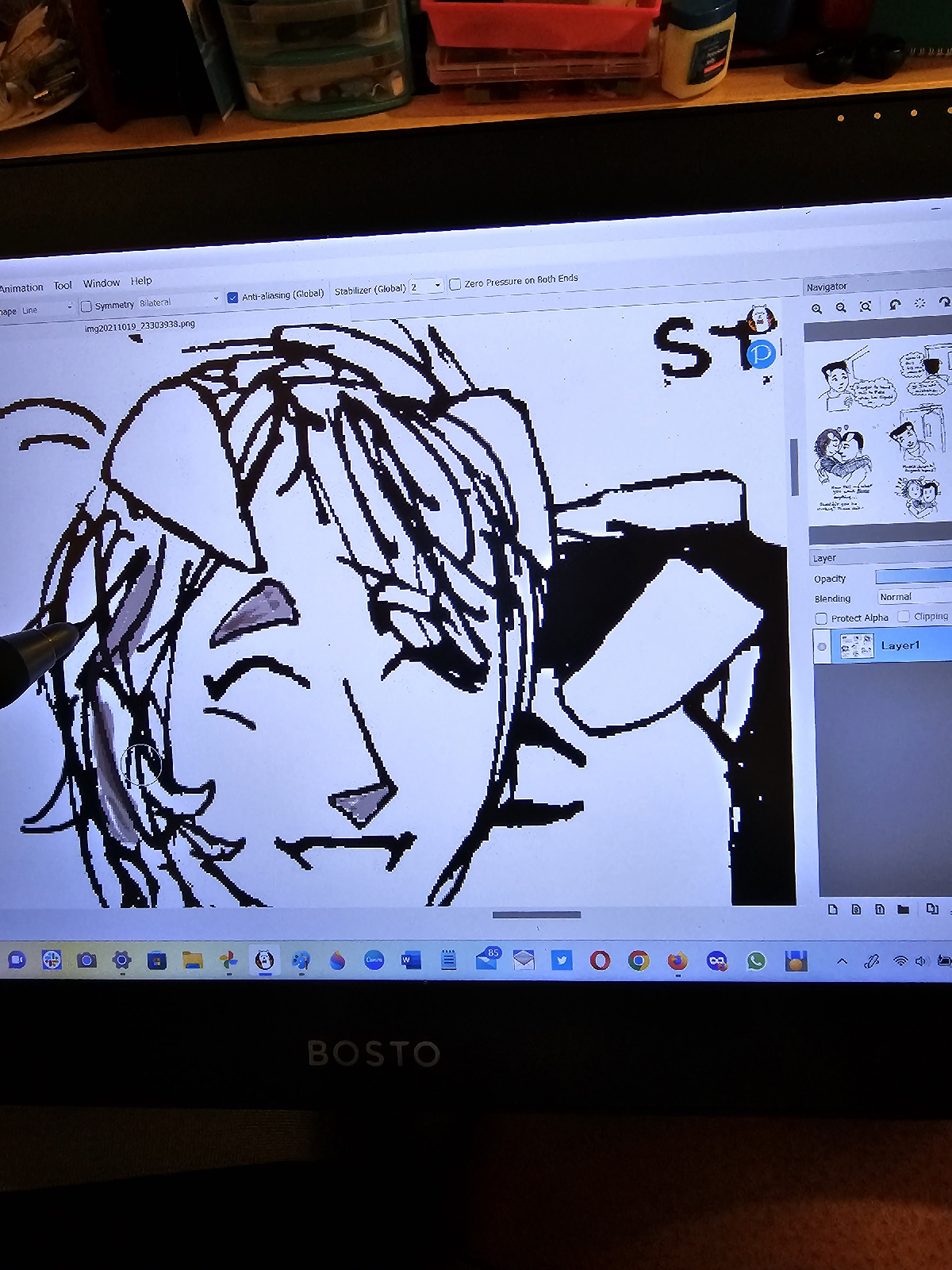Viewport: 952px width, 1270px height.
Task: Open the Shape dropdown set to Line
Action: [x=46, y=310]
